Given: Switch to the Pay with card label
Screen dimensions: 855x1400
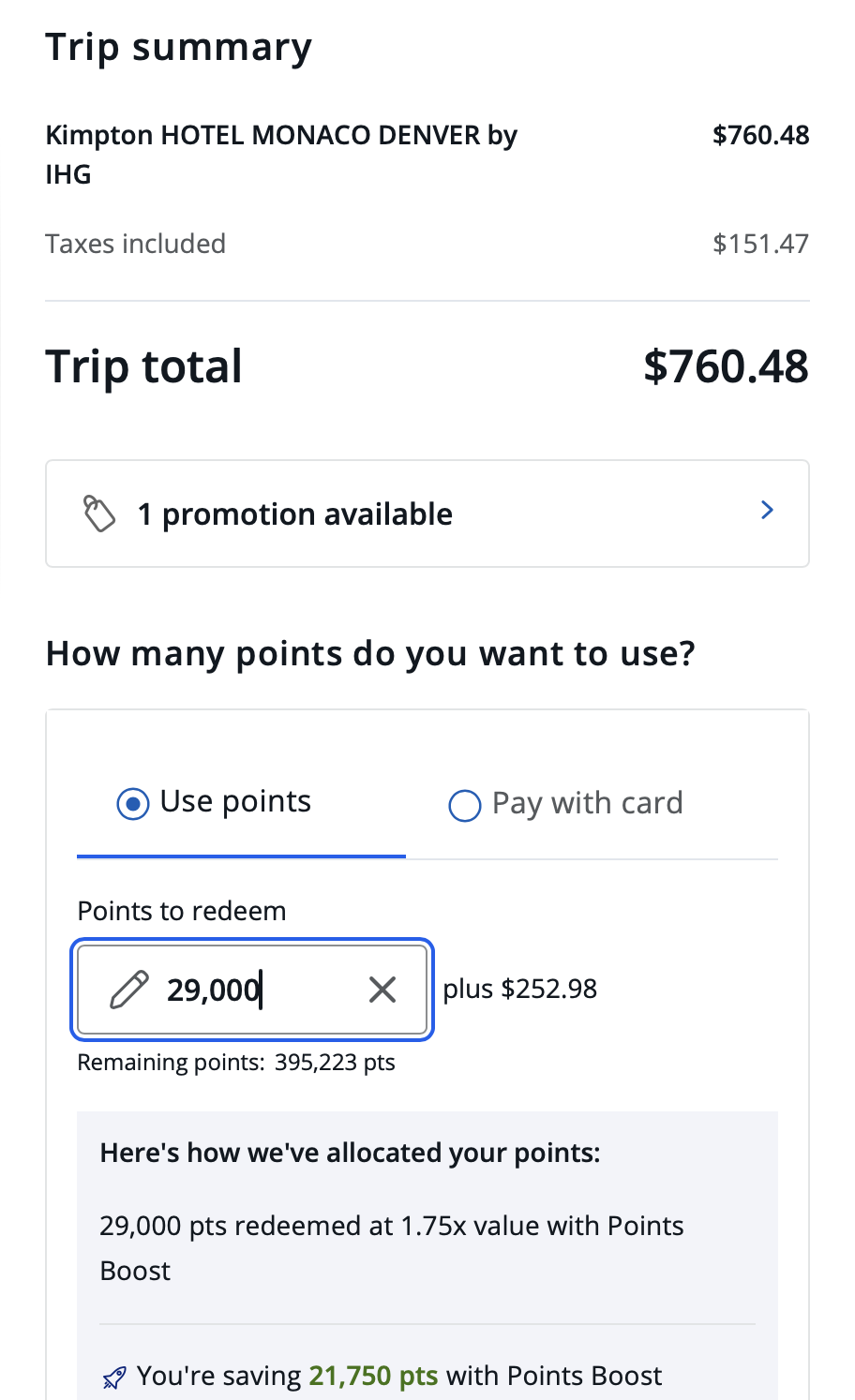Looking at the screenshot, I should coord(587,804).
